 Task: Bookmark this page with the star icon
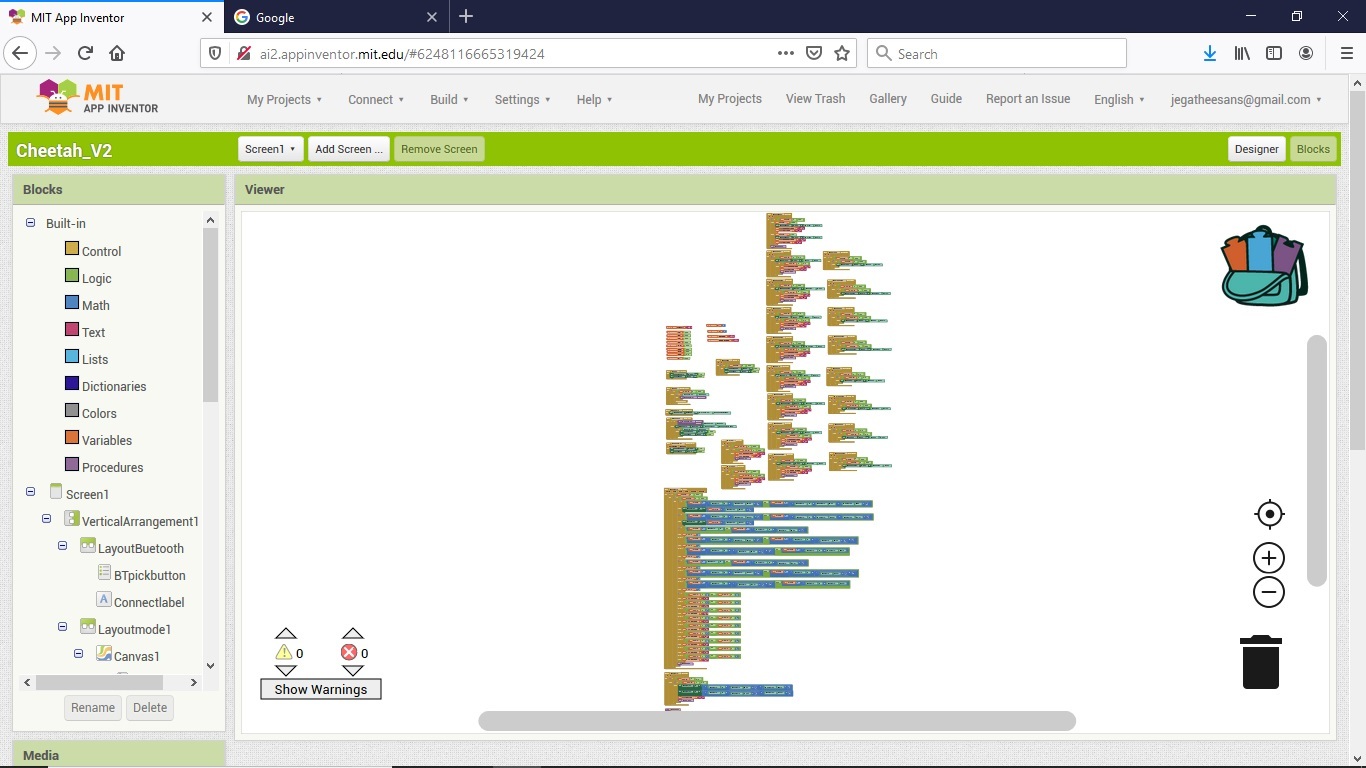[842, 53]
